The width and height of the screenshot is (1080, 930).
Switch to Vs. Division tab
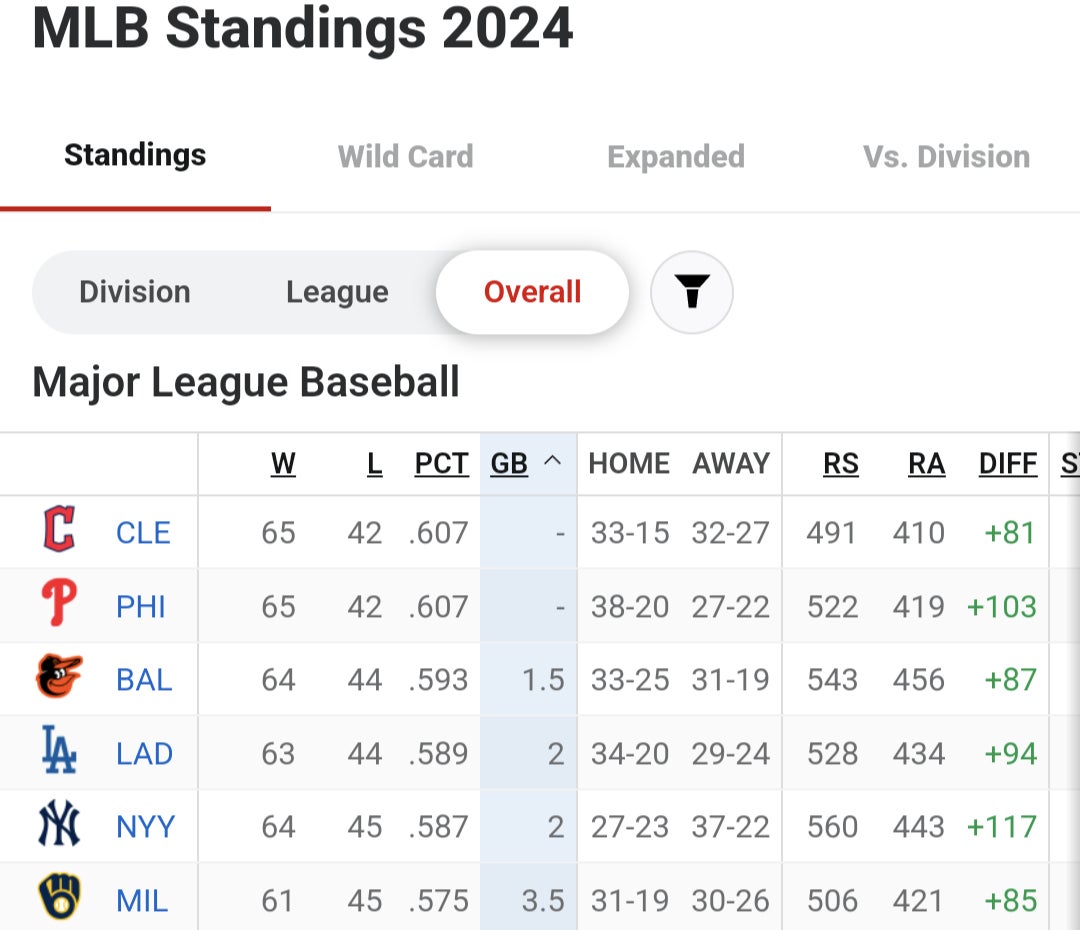click(946, 157)
